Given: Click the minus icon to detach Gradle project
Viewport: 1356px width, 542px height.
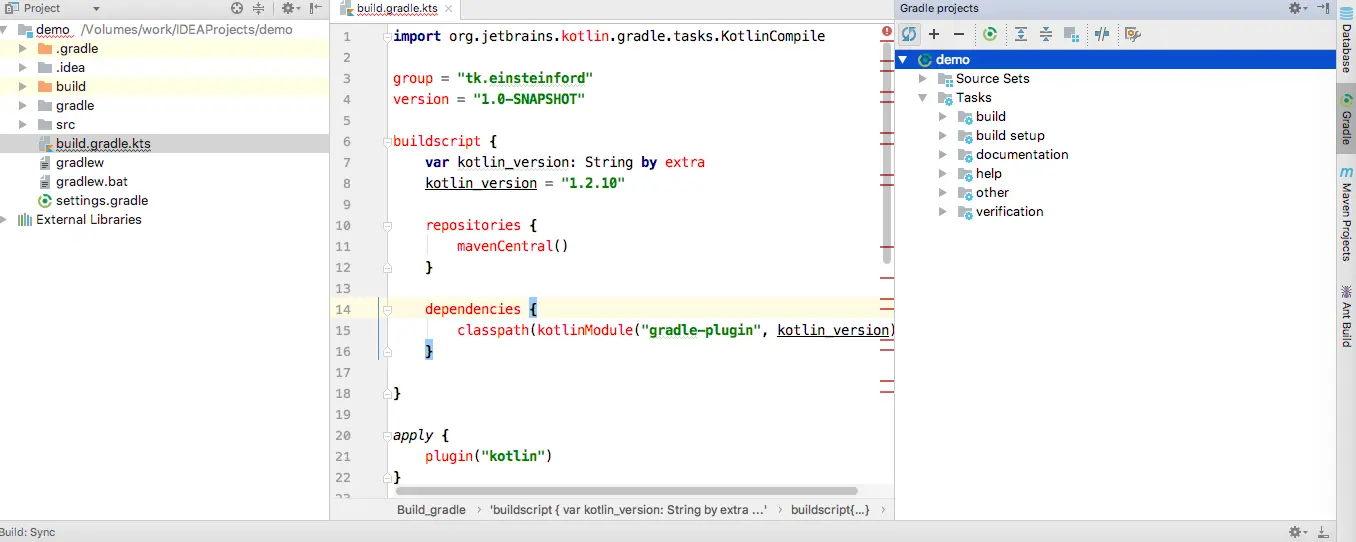Looking at the screenshot, I should coord(959,34).
